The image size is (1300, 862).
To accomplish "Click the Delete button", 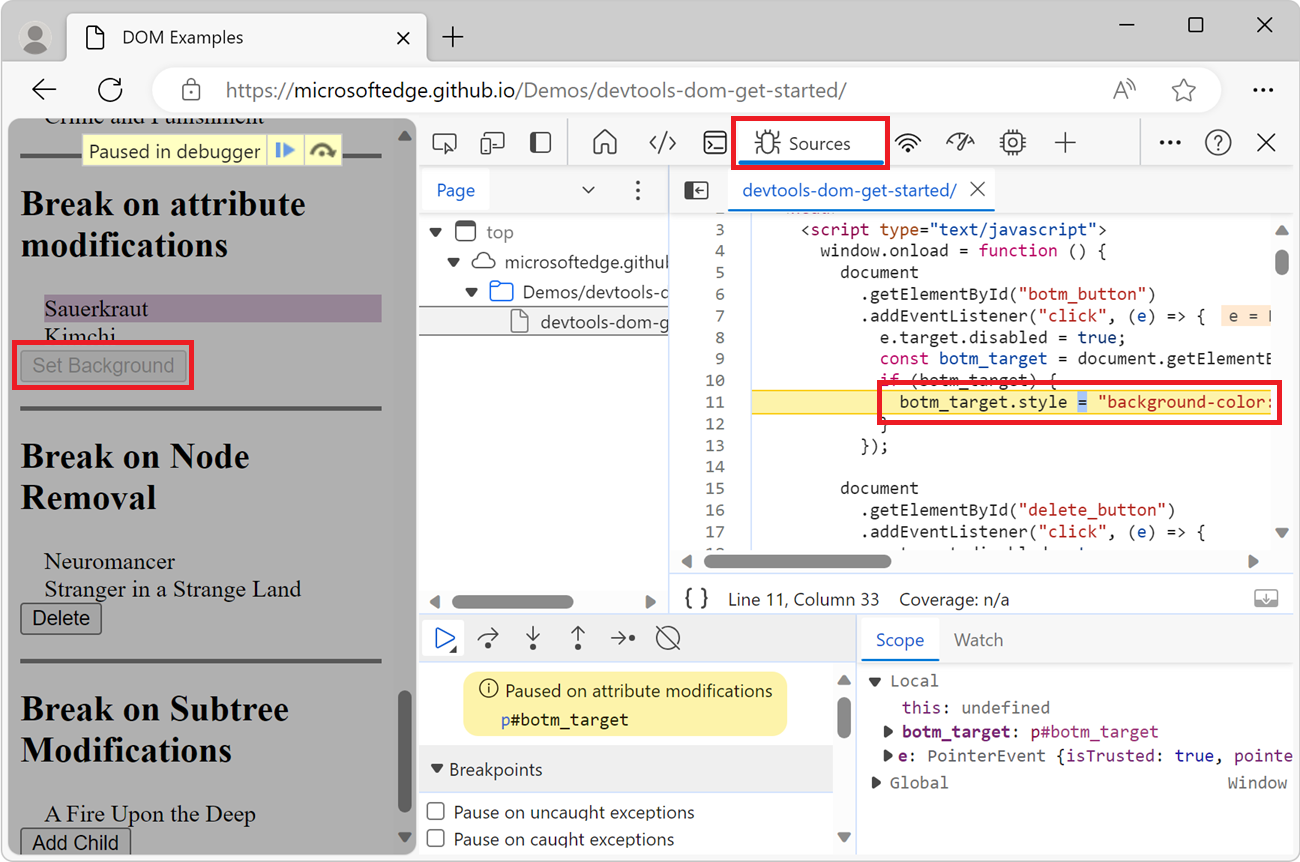I will coord(61,618).
